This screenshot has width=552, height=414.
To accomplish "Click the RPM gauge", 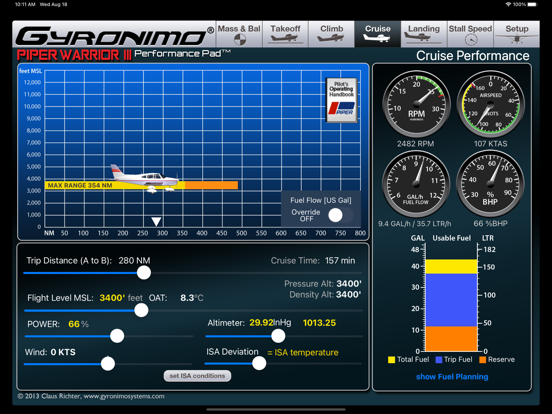I will [x=416, y=104].
